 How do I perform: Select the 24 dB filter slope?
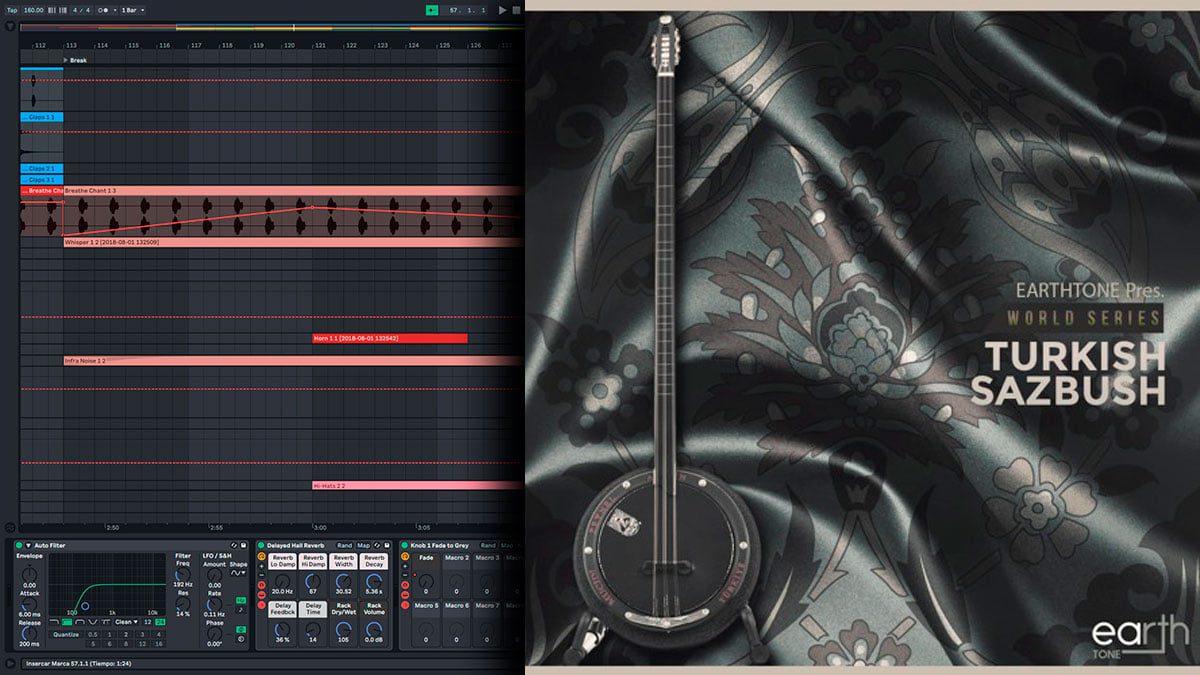pyautogui.click(x=160, y=622)
